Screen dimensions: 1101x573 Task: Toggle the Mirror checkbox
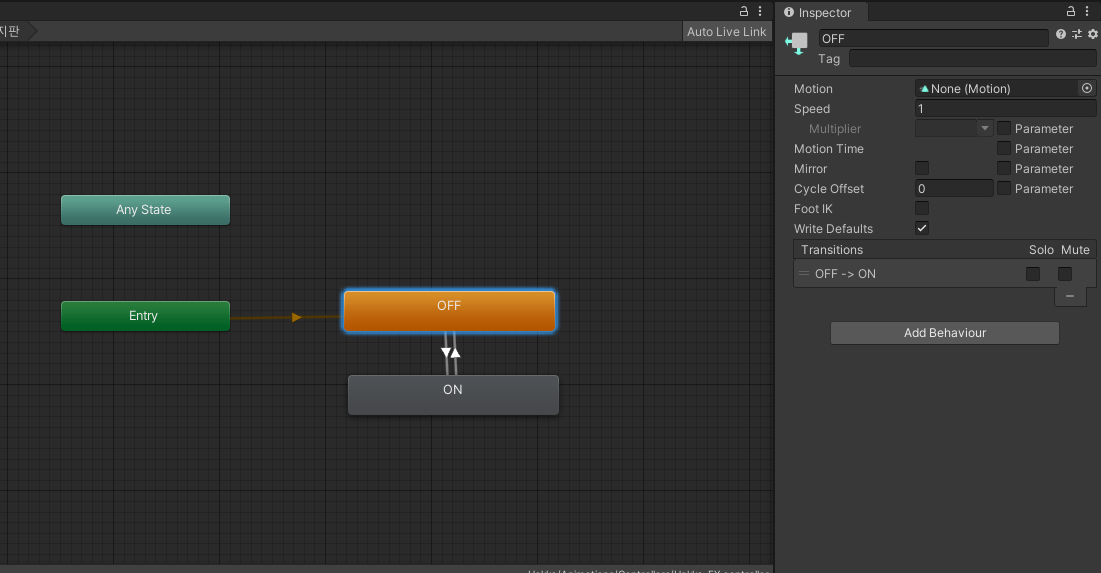pos(922,169)
